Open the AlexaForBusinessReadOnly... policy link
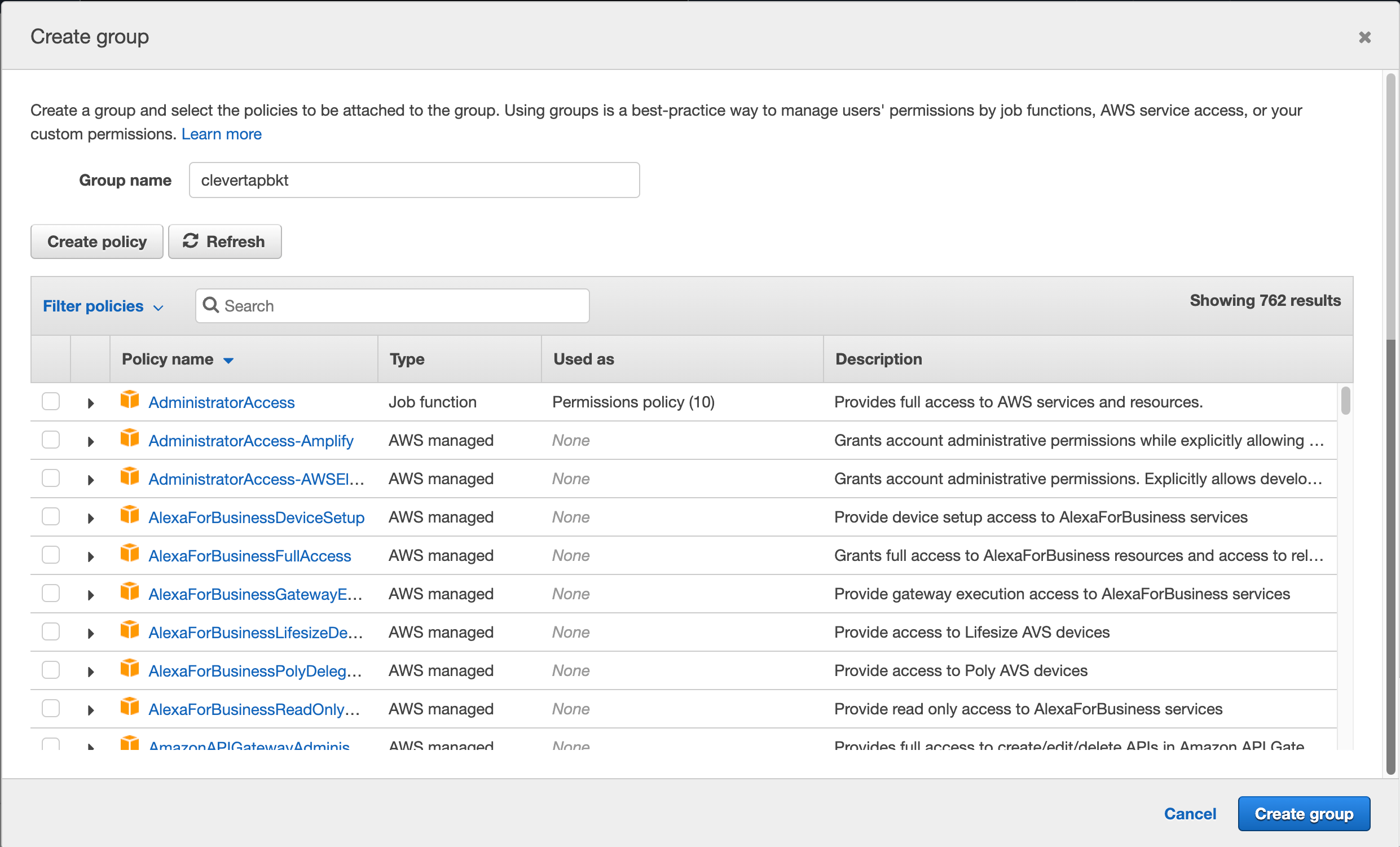 [254, 709]
